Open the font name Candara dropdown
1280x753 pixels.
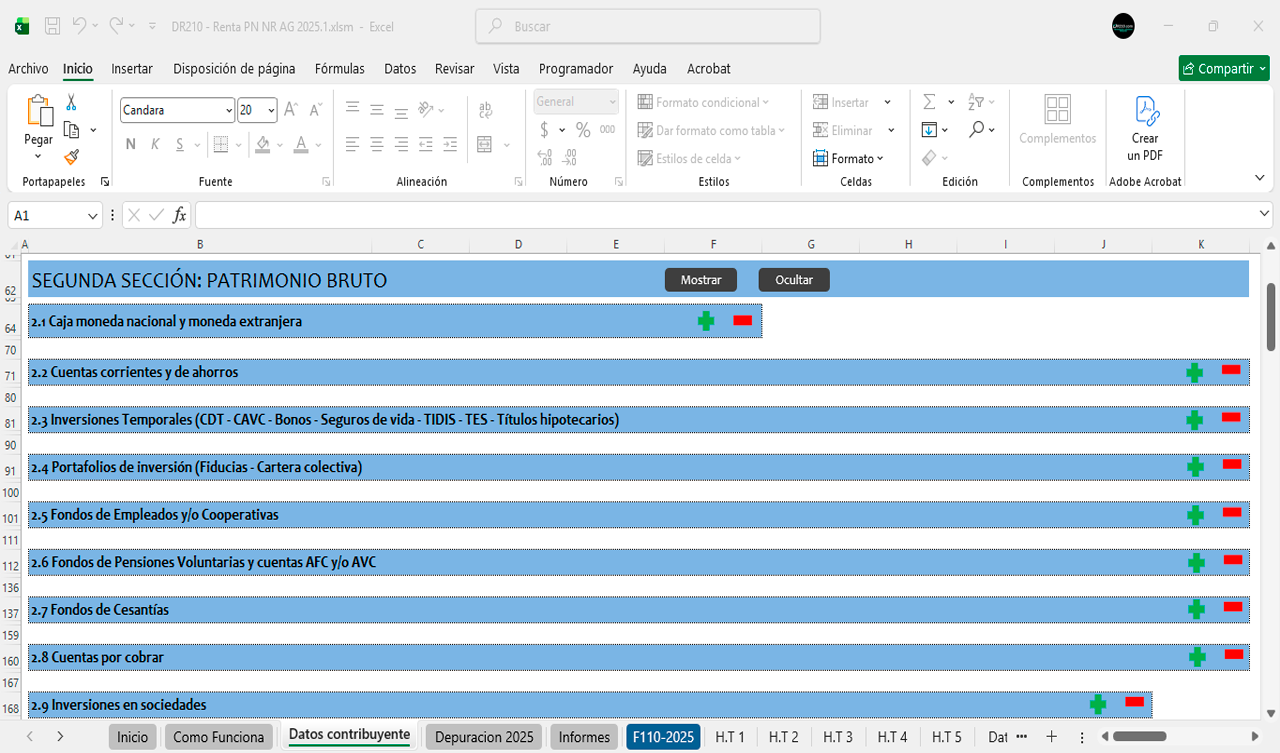(229, 110)
